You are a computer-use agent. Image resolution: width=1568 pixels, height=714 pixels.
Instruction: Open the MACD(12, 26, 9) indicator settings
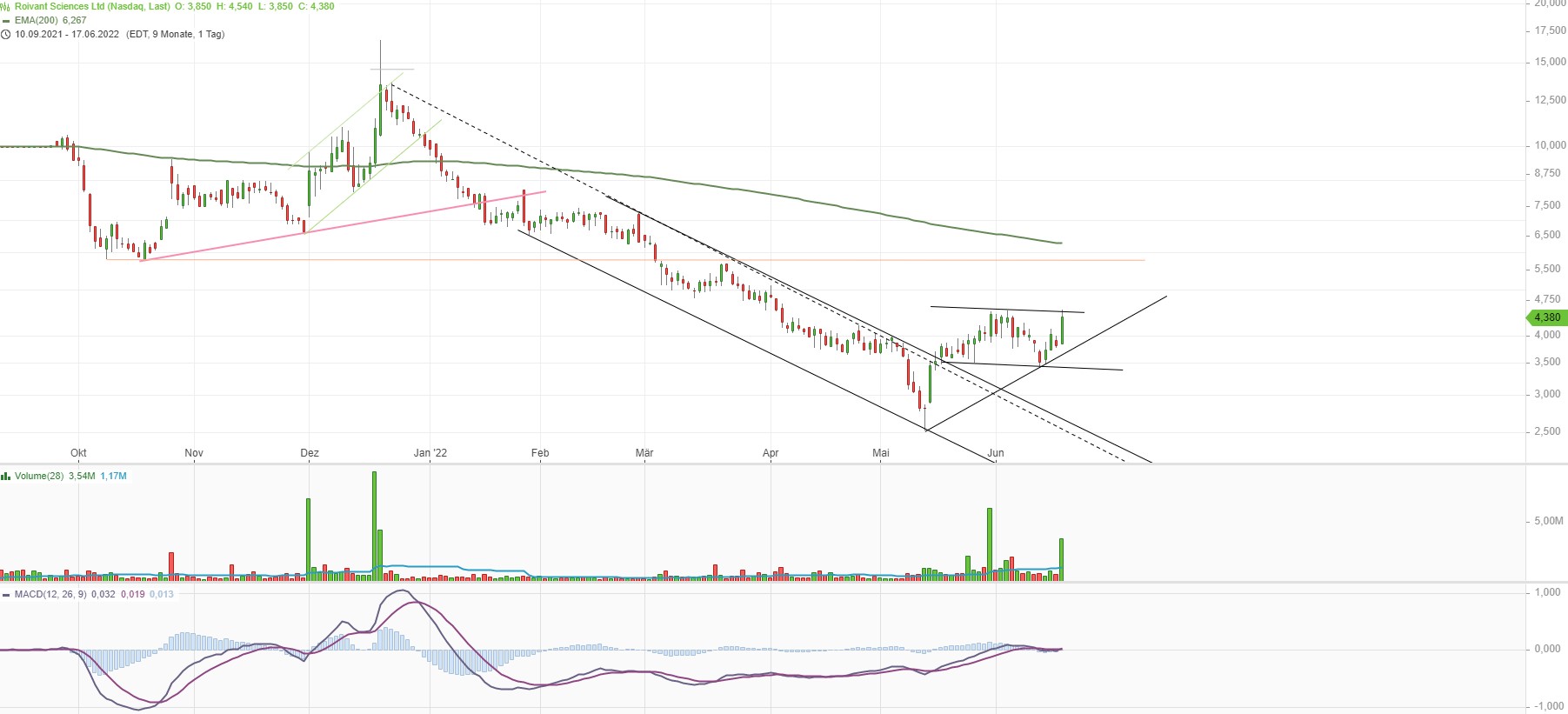pos(50,595)
